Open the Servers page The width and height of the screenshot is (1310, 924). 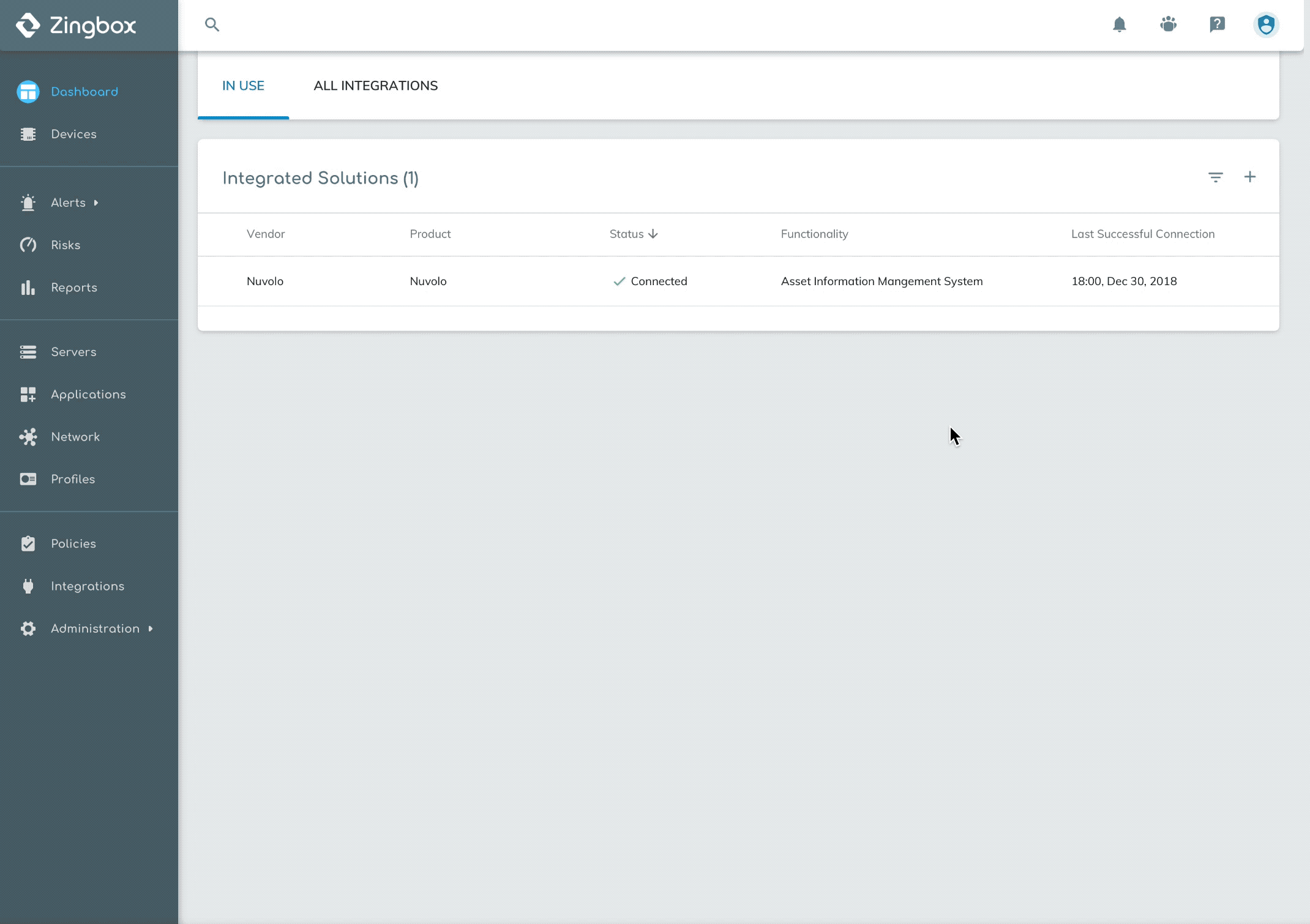(73, 352)
